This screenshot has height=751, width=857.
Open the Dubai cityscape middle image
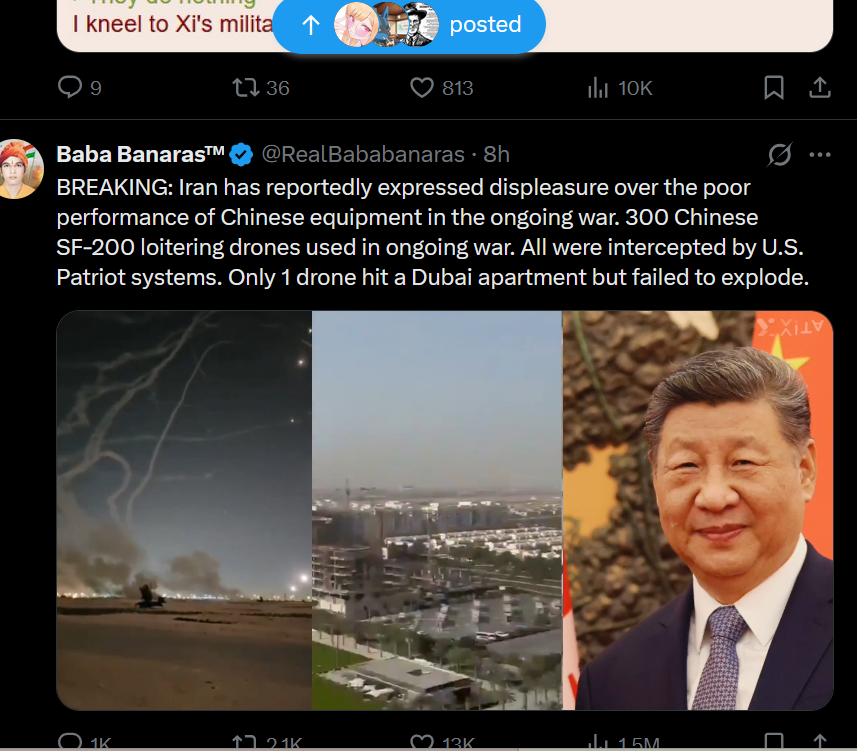(x=437, y=511)
